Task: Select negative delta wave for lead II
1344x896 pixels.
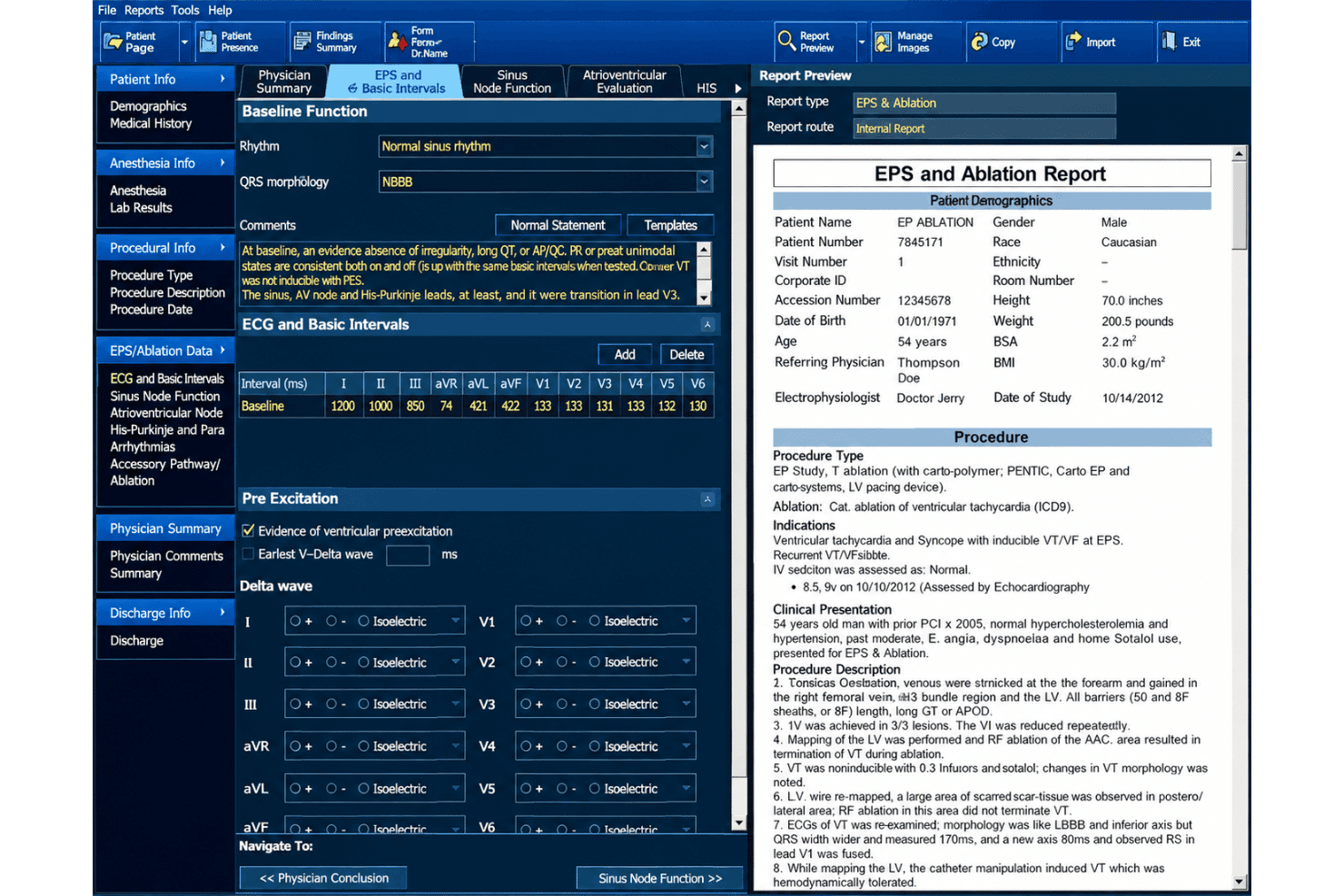Action: pyautogui.click(x=331, y=663)
